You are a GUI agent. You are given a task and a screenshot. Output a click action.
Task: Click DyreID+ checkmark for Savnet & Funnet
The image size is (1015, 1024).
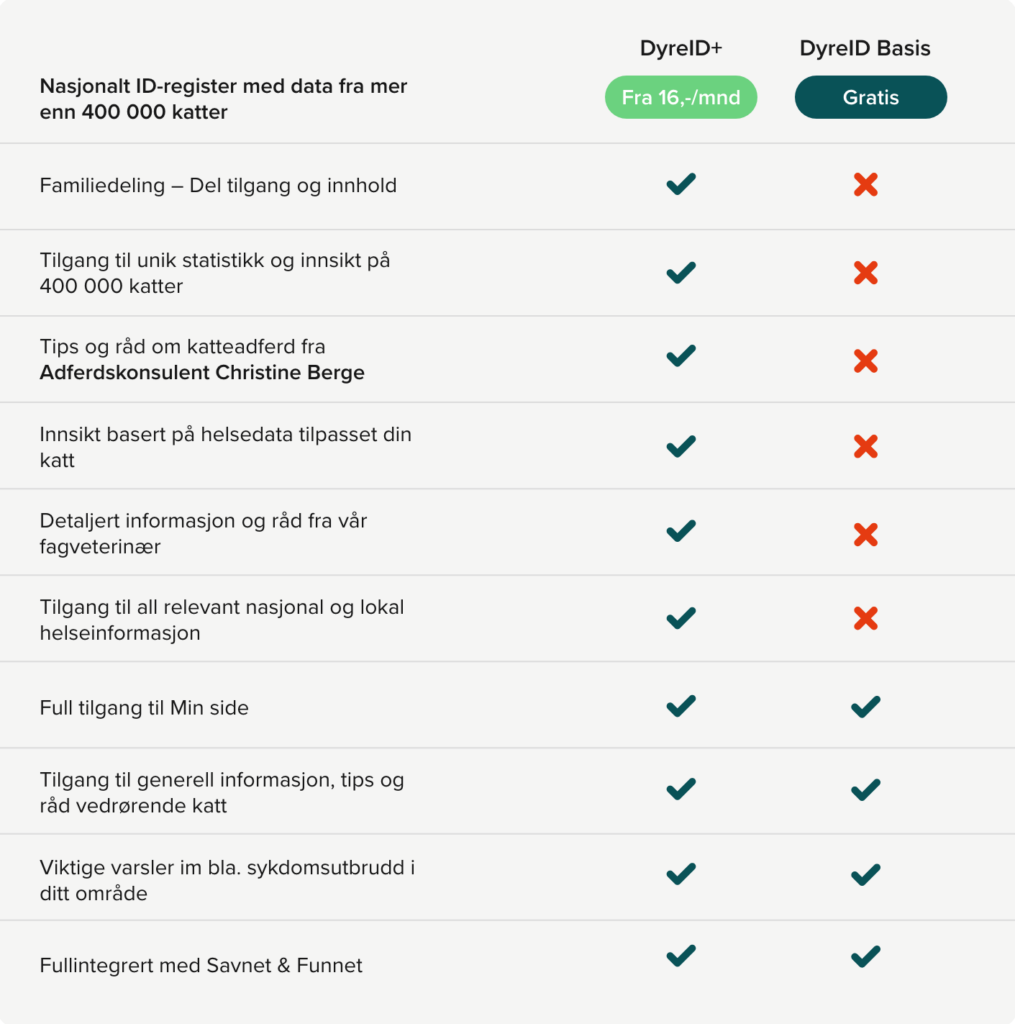pos(681,957)
